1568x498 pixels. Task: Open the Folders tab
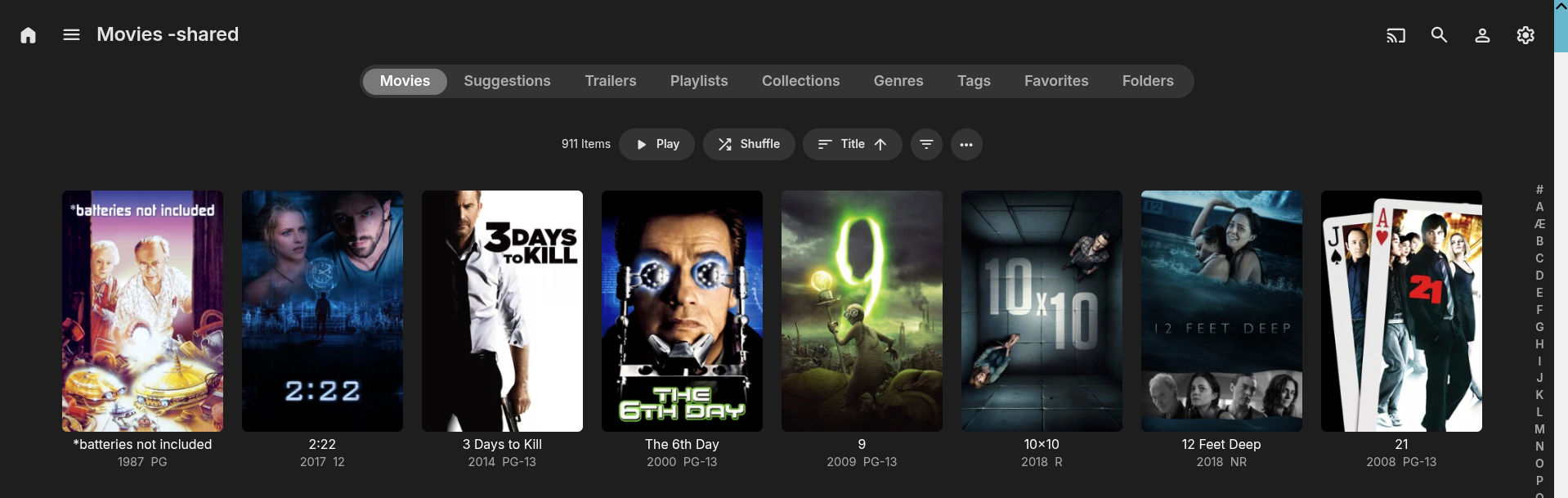1148,81
